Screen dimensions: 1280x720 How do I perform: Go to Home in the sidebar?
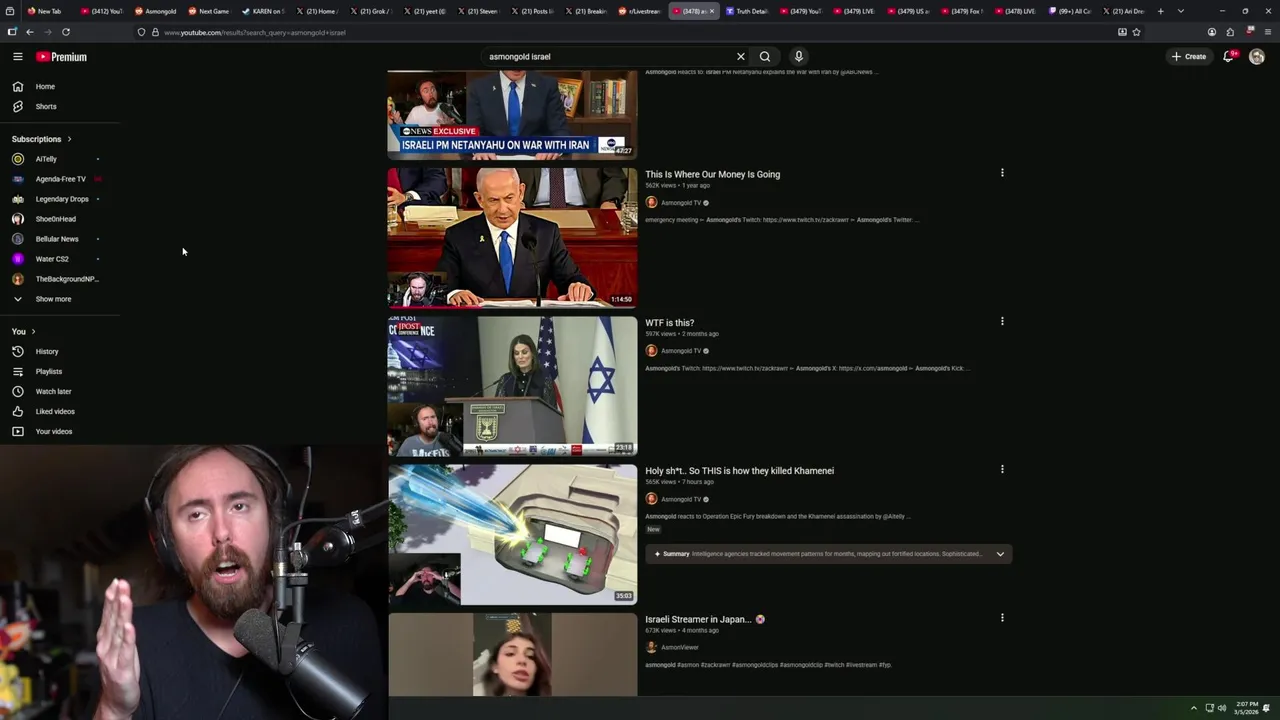point(45,87)
